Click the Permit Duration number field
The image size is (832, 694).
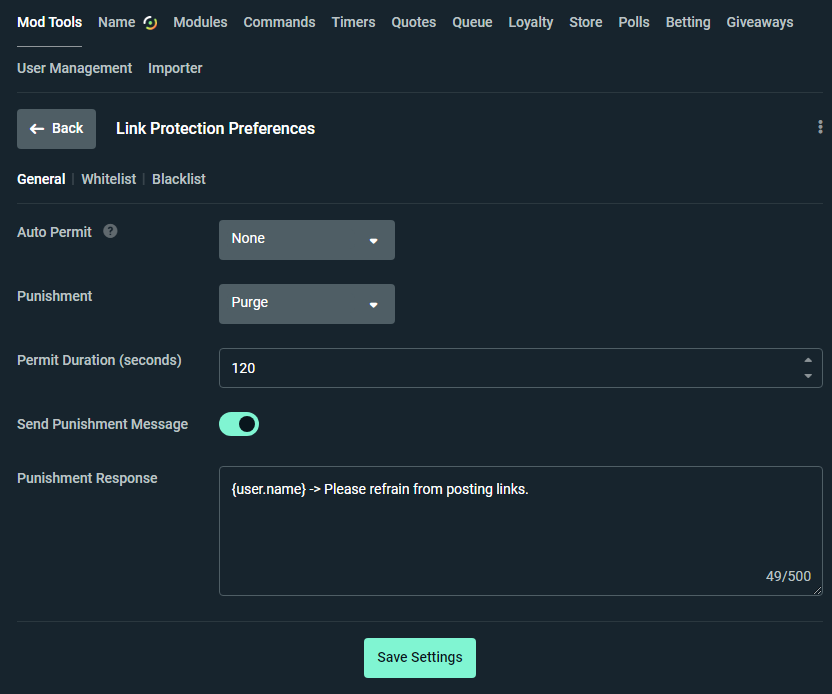coord(450,367)
